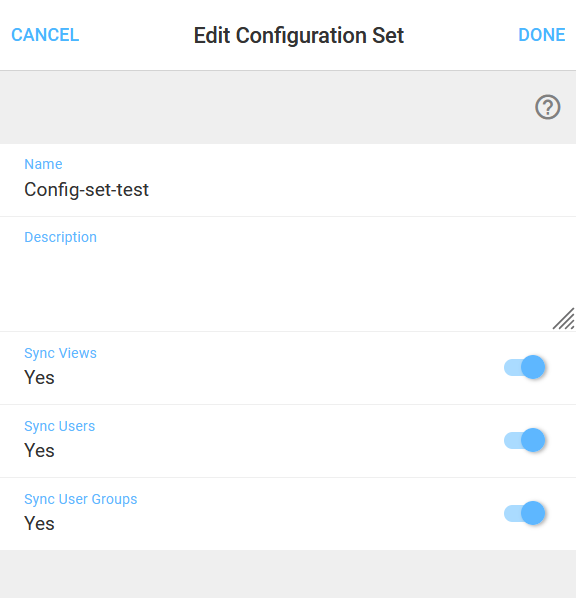This screenshot has height=598, width=576.
Task: Click the Yes value under Sync User Groups
Action: point(39,523)
